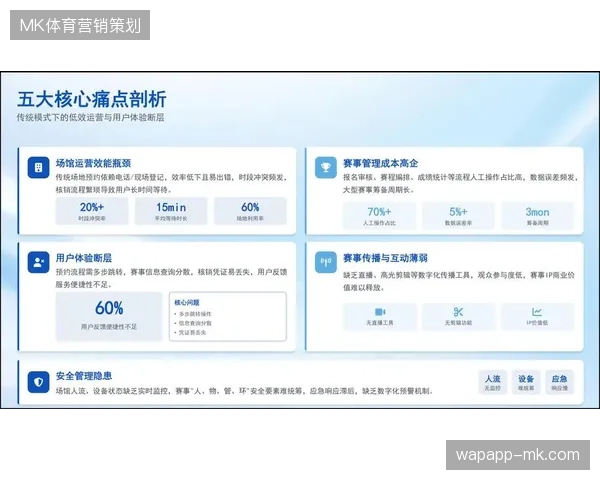
Task: Click the 场馆运营效能瓶颈 card heading
Action: (x=93, y=163)
